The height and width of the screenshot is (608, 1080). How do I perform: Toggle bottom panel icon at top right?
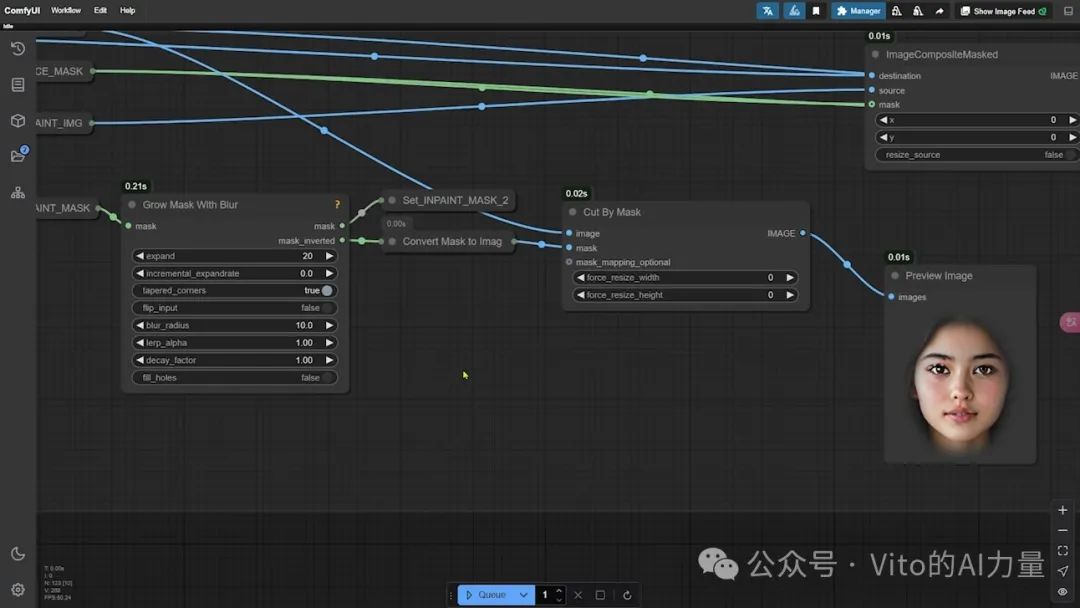click(1068, 11)
